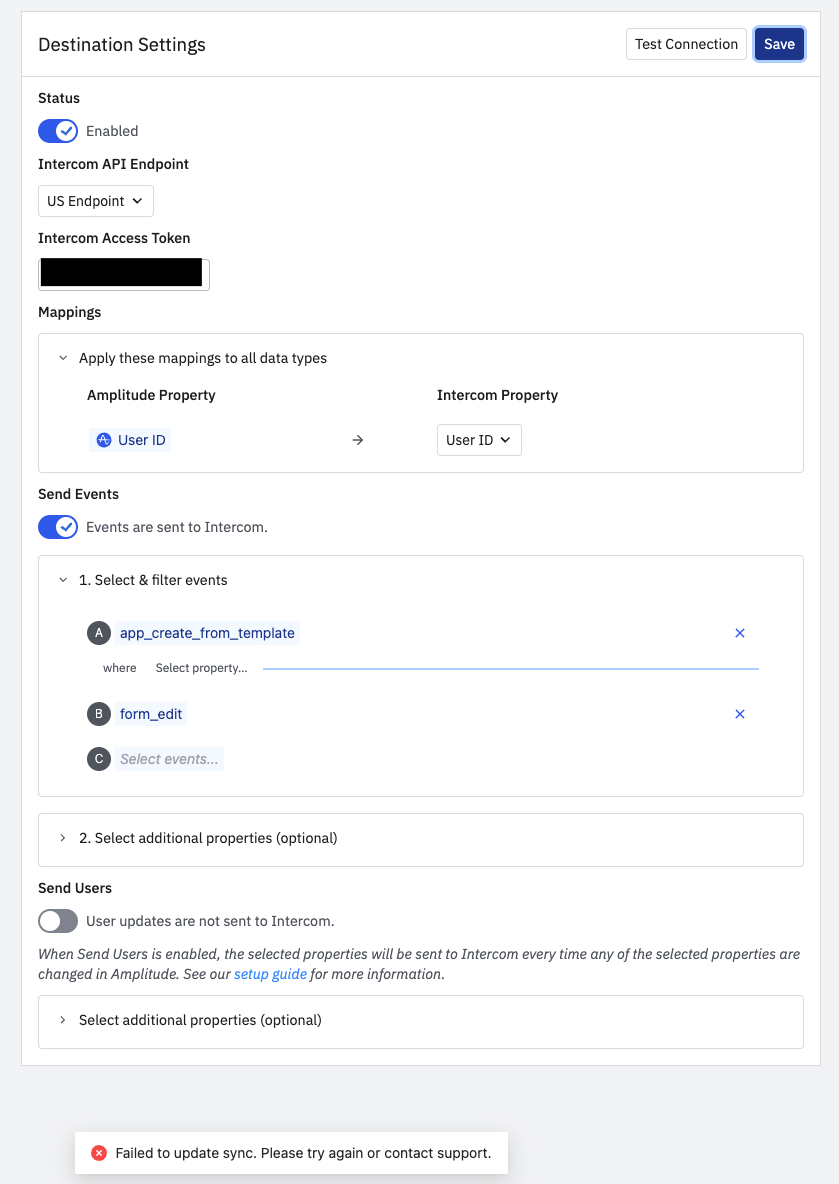
Task: Click the Select events placeholder in row C
Action: point(169,759)
